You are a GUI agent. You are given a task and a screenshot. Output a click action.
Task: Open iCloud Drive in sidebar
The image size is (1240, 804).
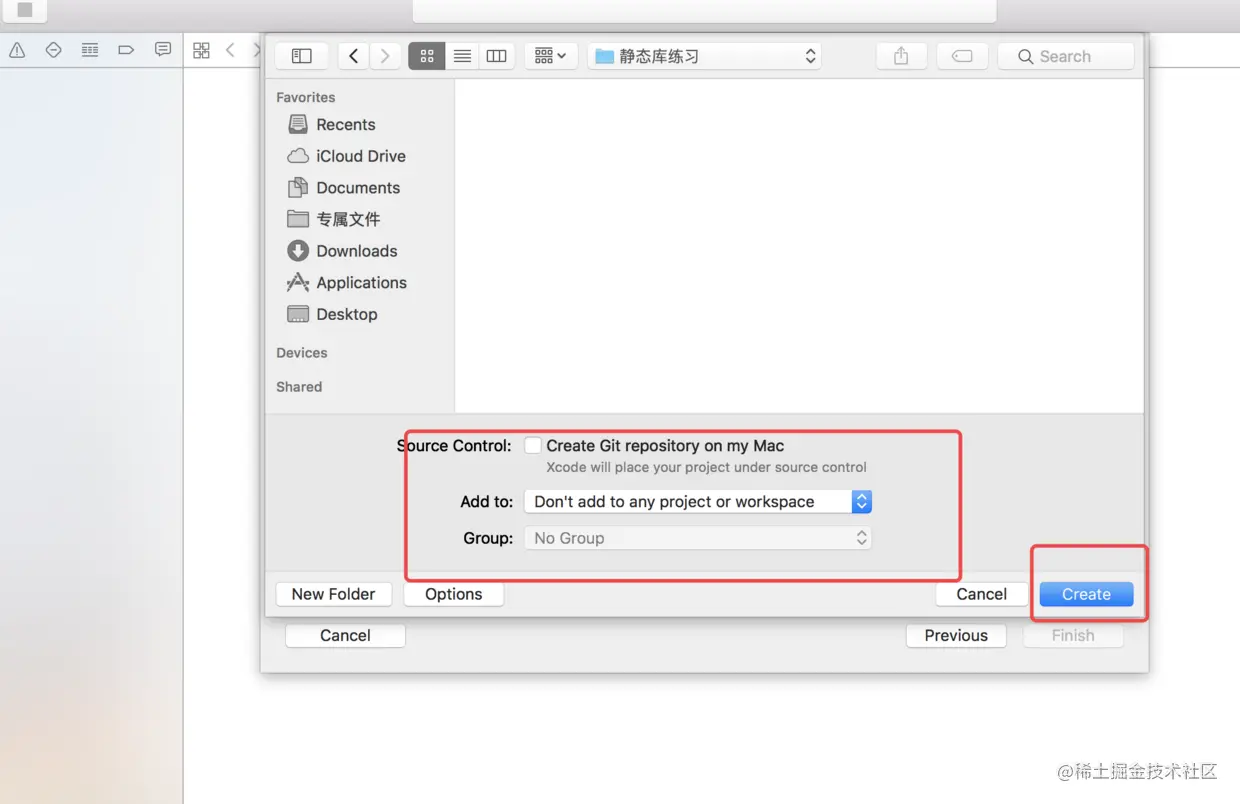click(x=346, y=156)
